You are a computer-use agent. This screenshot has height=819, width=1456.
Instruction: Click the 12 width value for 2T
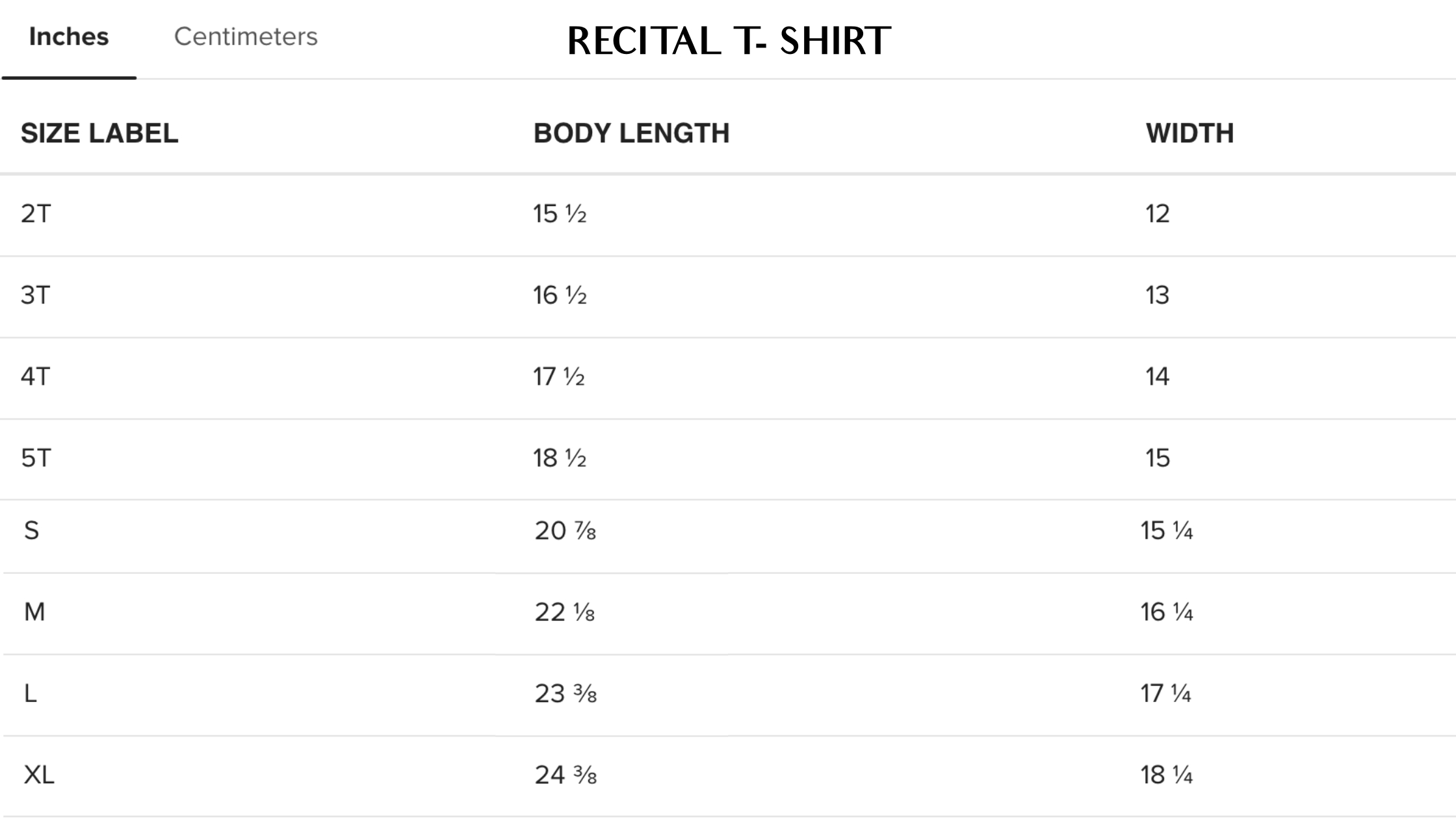(x=1157, y=214)
